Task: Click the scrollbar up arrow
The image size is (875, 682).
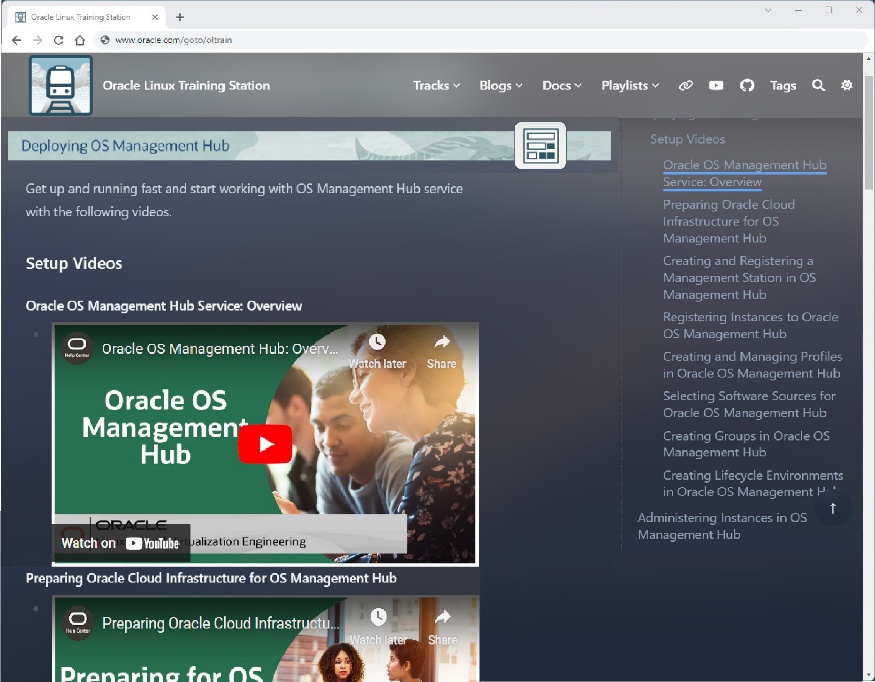Action: [868, 58]
